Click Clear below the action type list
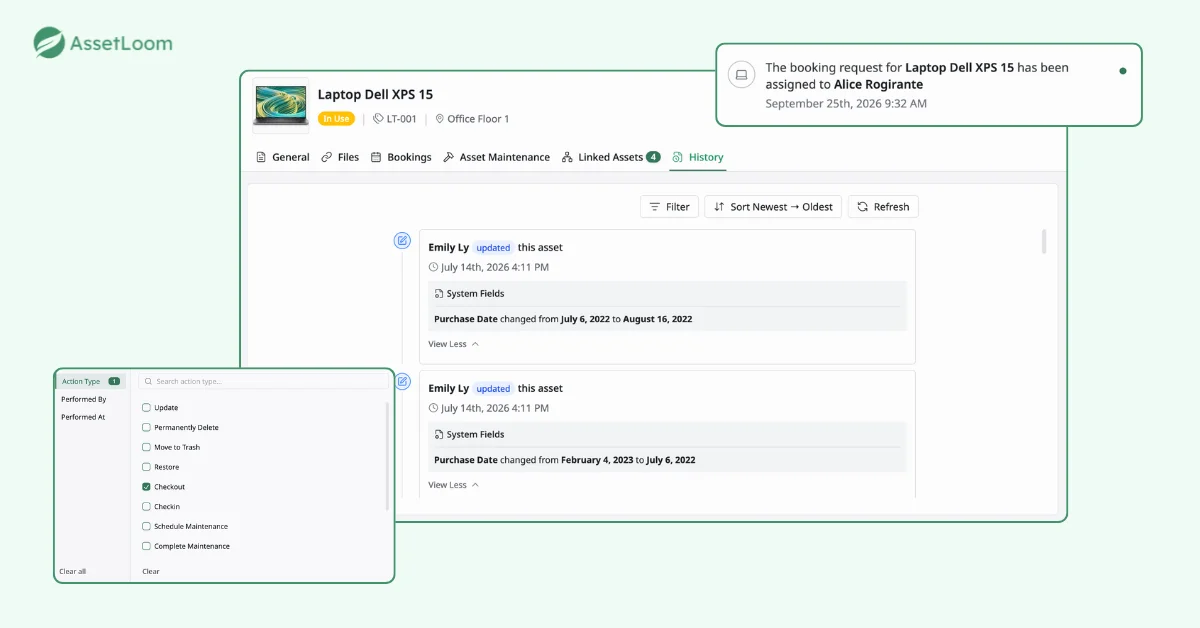The height and width of the screenshot is (628, 1200). 151,572
